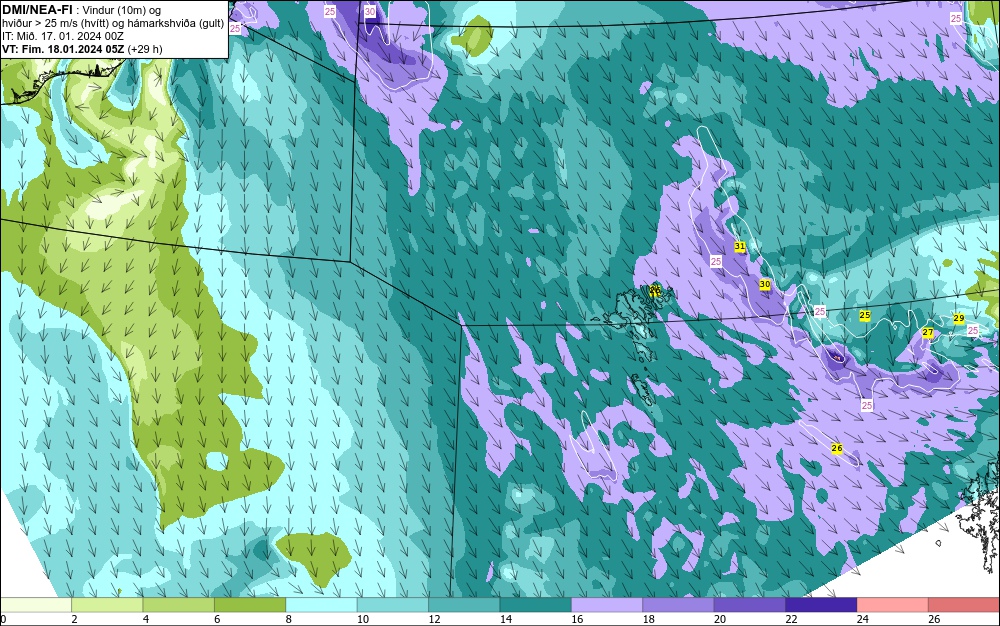Click the 24–26 m/s pink legend swatch
The height and width of the screenshot is (626, 1000).
click(x=893, y=604)
